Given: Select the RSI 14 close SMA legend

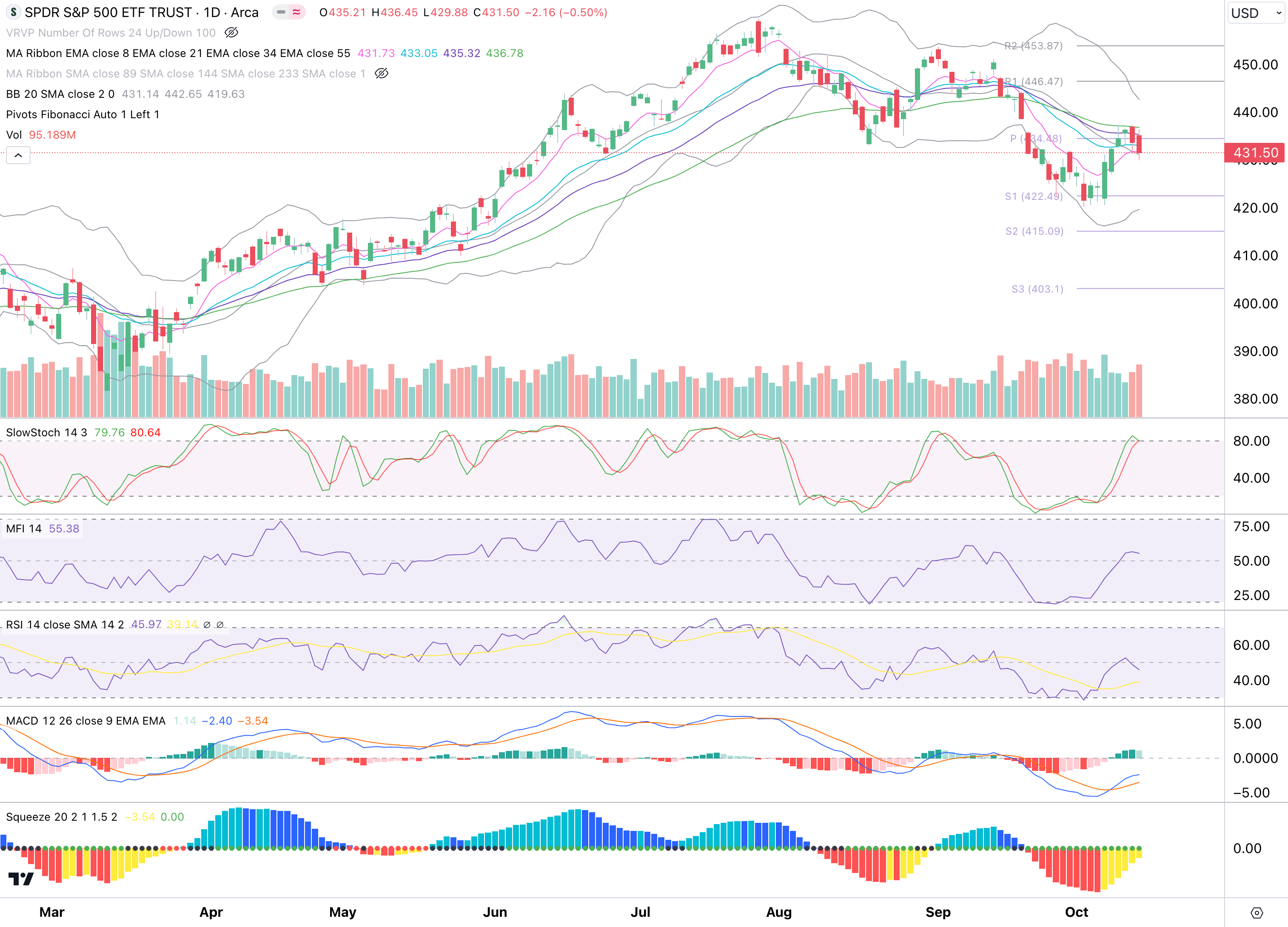Looking at the screenshot, I should (x=65, y=624).
